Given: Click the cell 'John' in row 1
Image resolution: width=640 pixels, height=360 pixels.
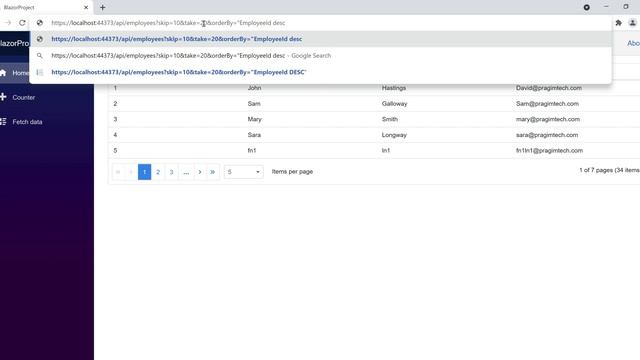Looking at the screenshot, I should click(x=254, y=88).
